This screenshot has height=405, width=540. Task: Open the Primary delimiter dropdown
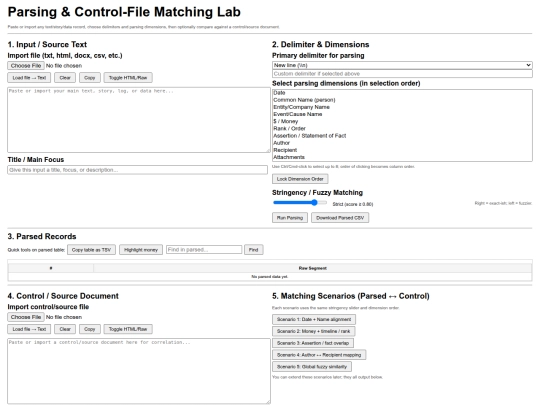tap(402, 65)
